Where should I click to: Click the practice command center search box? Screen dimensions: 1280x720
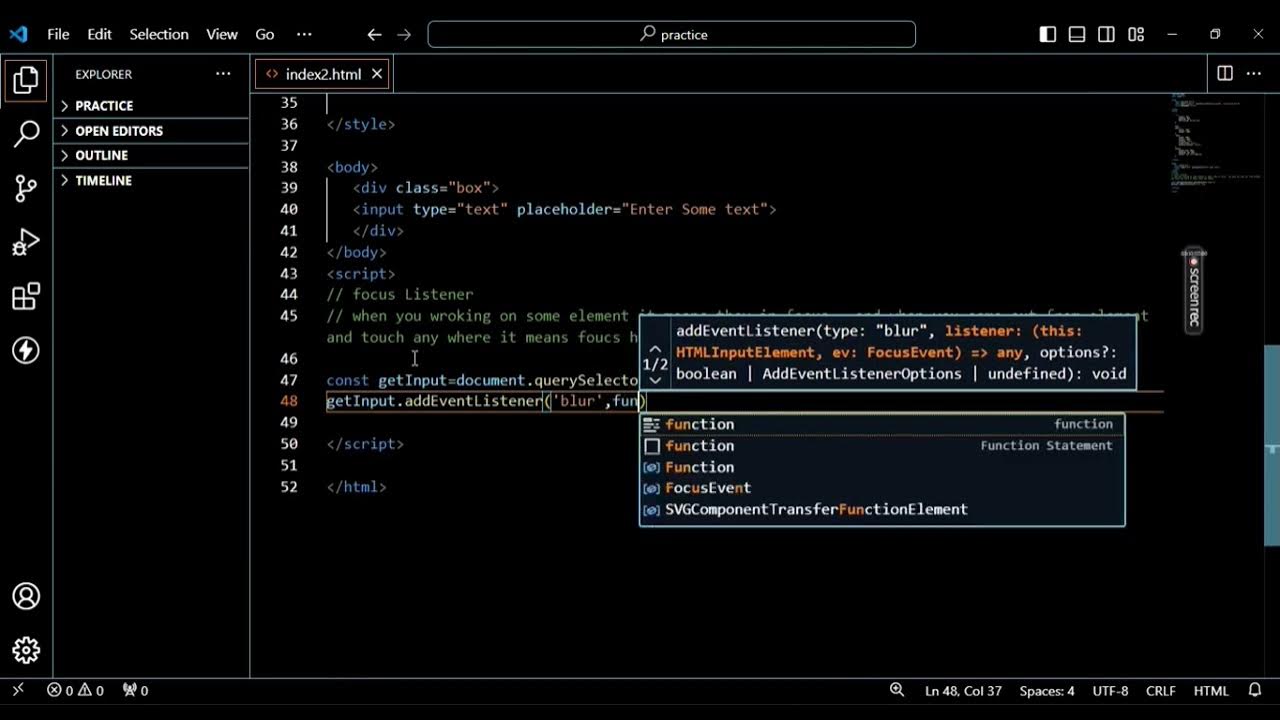pyautogui.click(x=672, y=34)
